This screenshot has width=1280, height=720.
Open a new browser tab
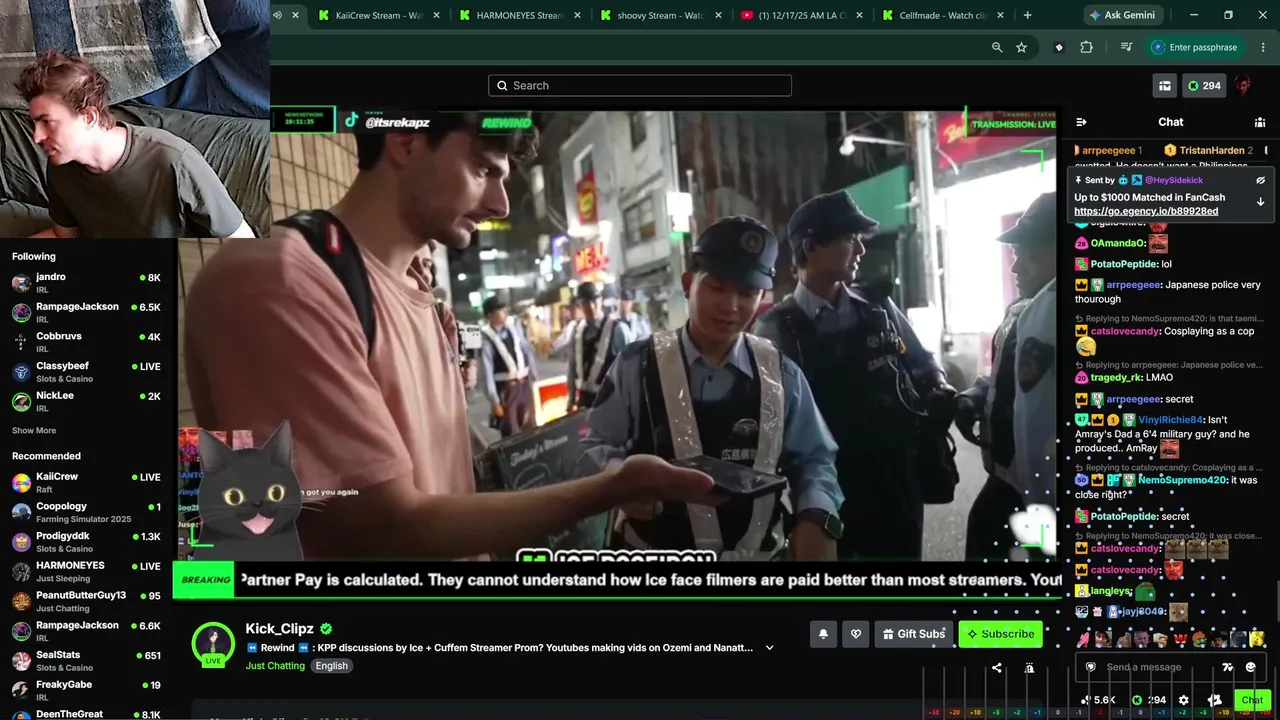point(1027,15)
